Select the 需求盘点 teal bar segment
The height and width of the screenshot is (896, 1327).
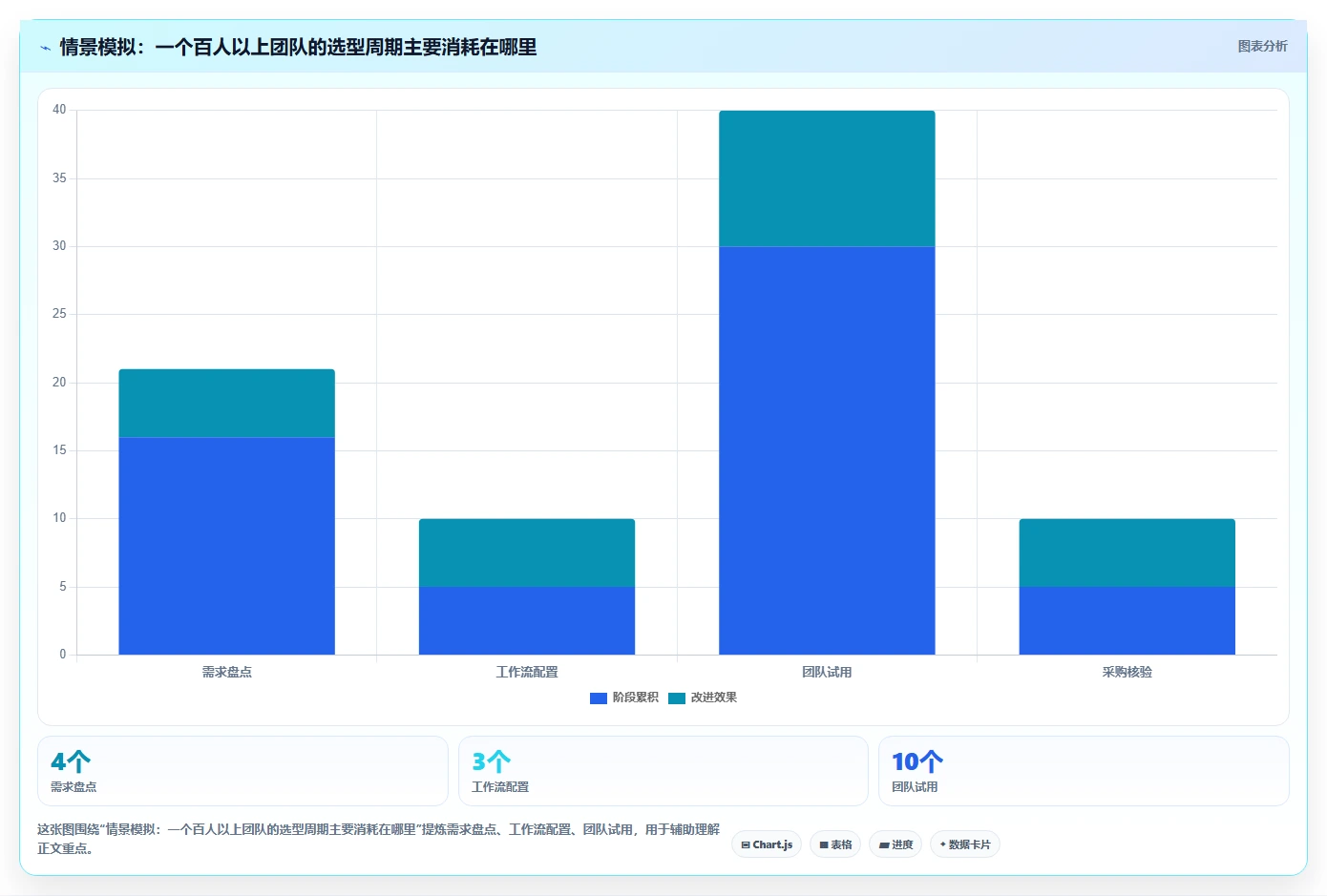(x=226, y=403)
